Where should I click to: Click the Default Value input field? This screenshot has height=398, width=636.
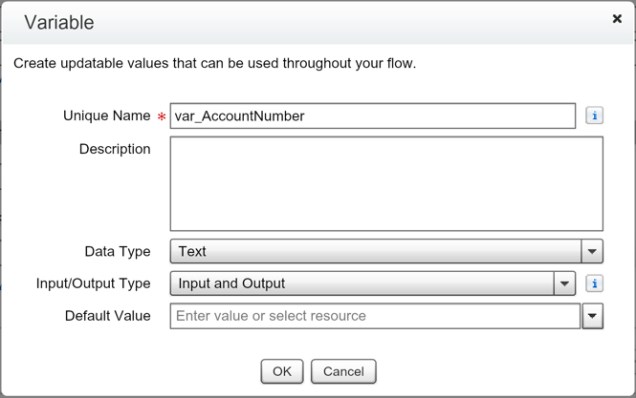[x=375, y=316]
